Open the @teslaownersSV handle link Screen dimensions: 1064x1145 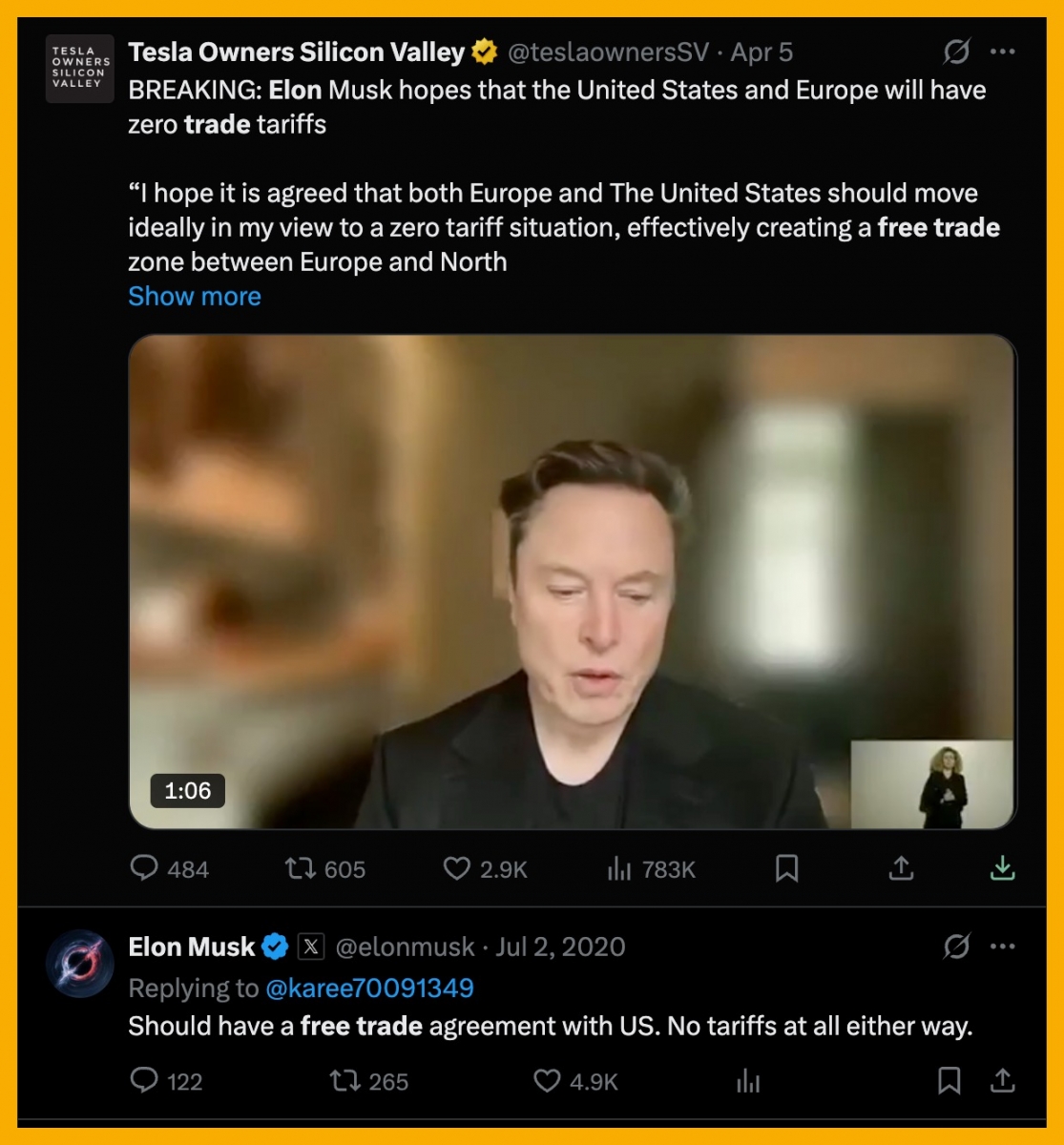[608, 52]
